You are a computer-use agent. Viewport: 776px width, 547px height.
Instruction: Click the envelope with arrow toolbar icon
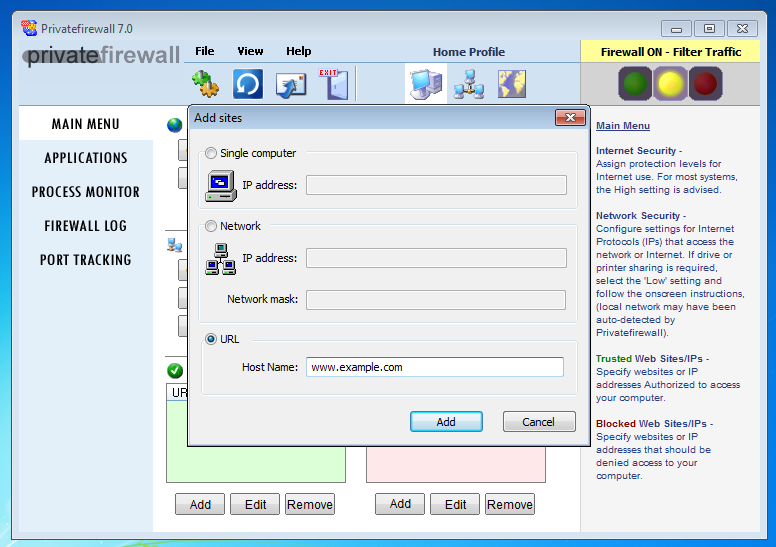tap(291, 84)
